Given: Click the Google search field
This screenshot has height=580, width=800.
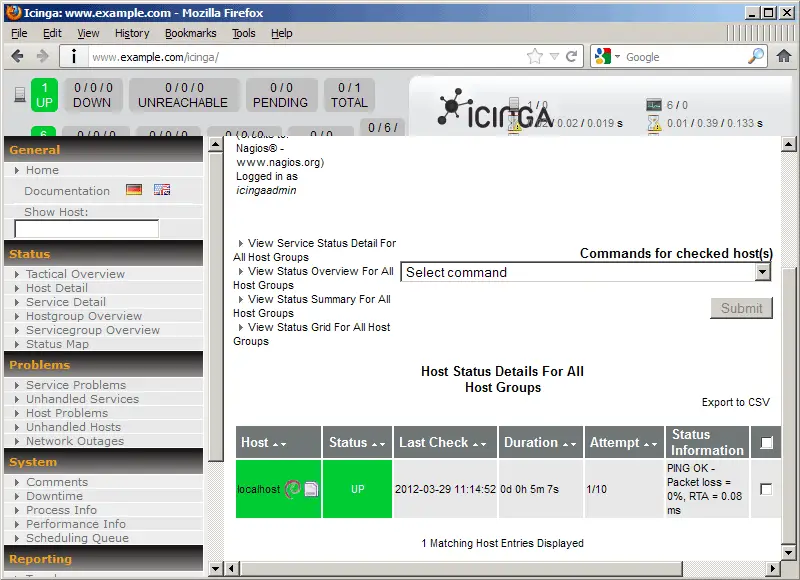Looking at the screenshot, I should (684, 57).
